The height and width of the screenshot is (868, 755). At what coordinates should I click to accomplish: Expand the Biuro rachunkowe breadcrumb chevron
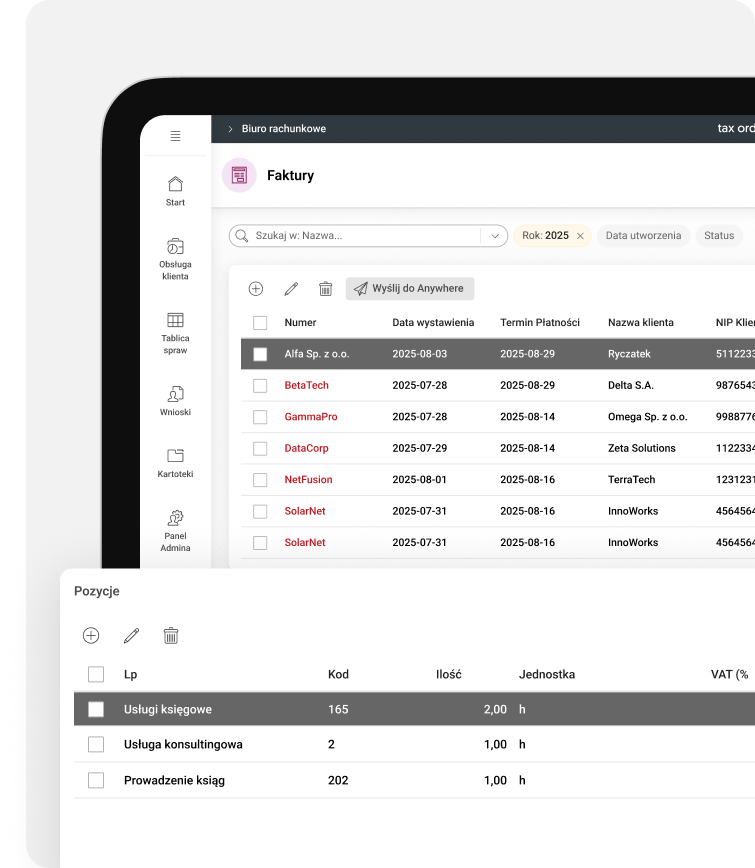click(230, 129)
